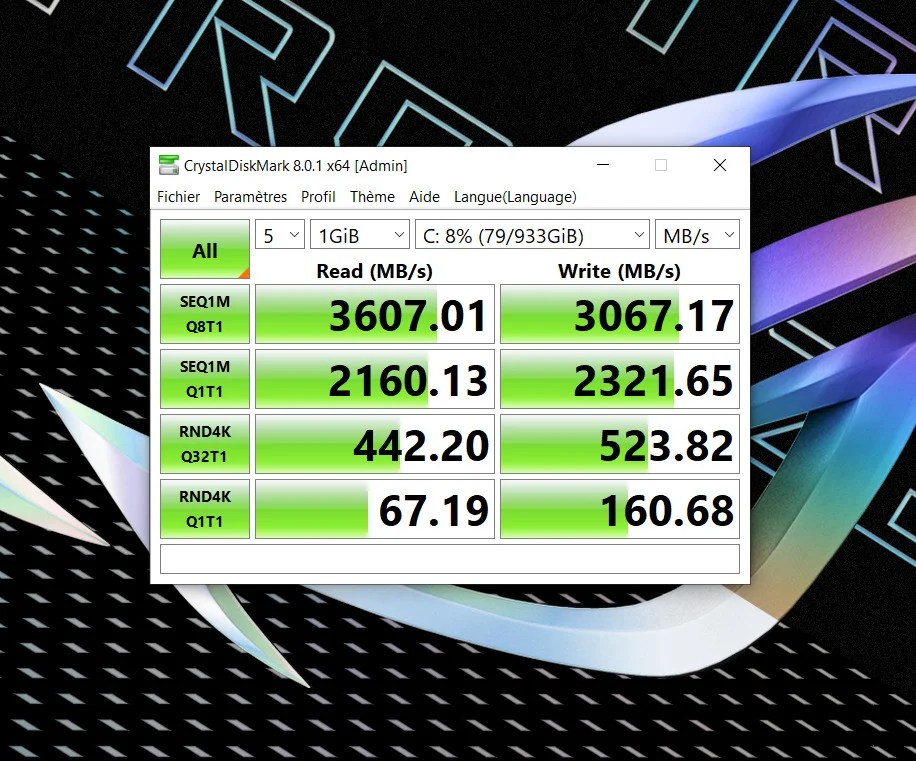Close the CrystalDiskMark window
Screen dimensions: 916x761
(720, 165)
